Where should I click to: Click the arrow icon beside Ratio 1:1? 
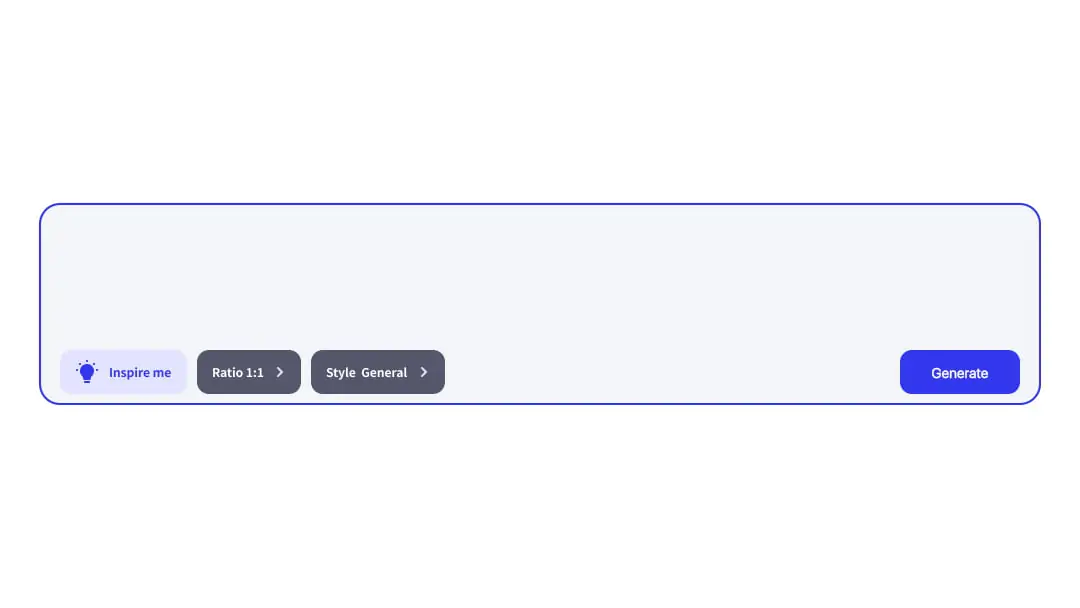[x=280, y=372]
